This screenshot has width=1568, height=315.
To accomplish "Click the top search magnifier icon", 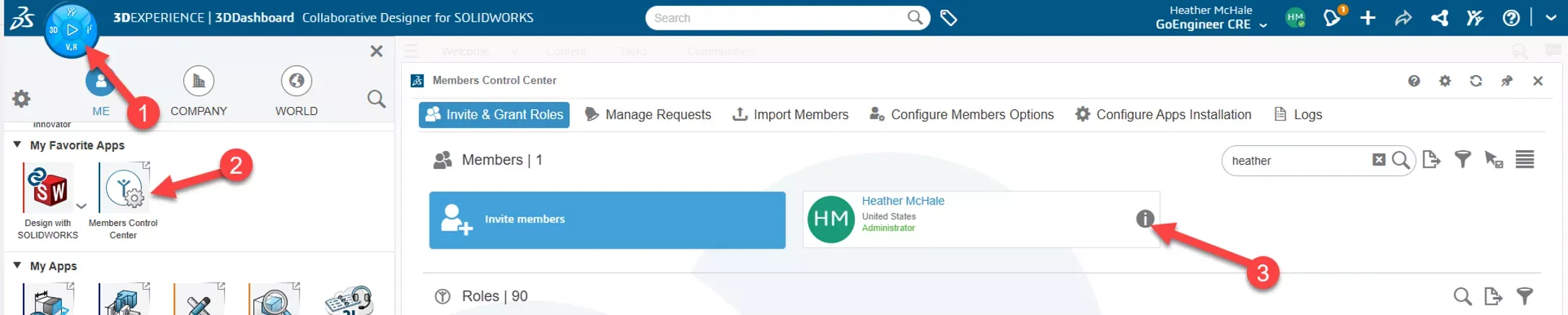I will pos(915,17).
